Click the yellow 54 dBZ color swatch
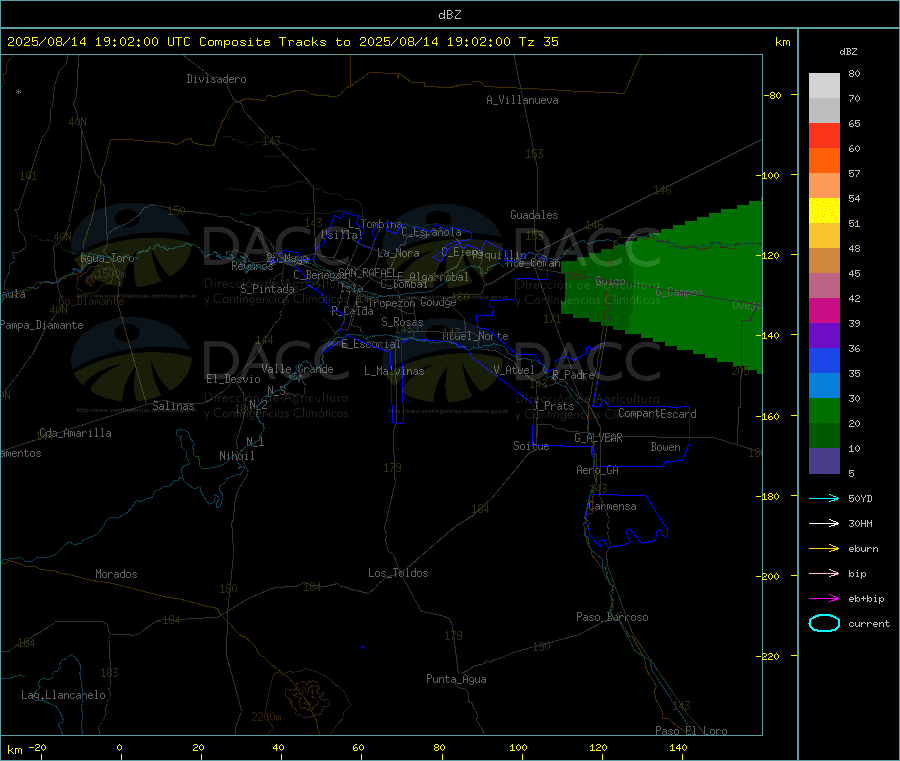This screenshot has width=900, height=761. click(824, 210)
